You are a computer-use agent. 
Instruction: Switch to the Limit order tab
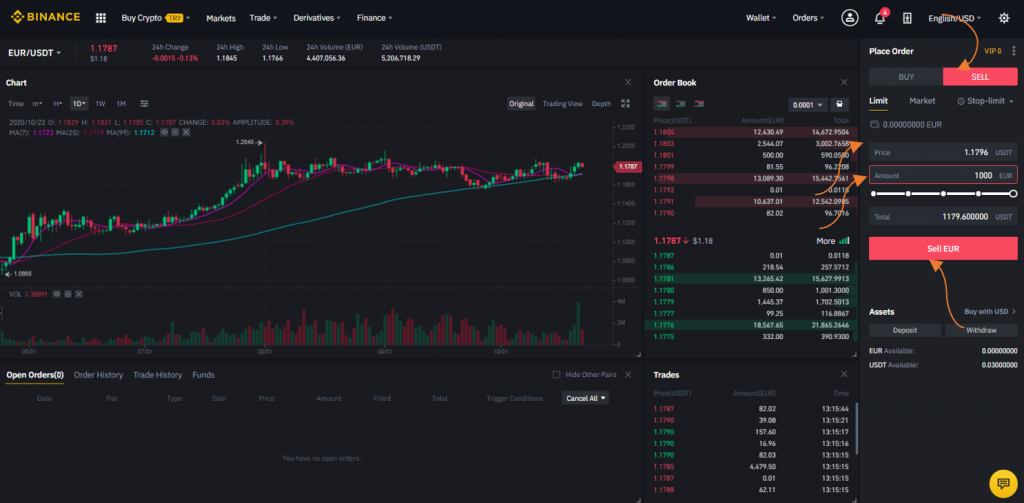[878, 101]
